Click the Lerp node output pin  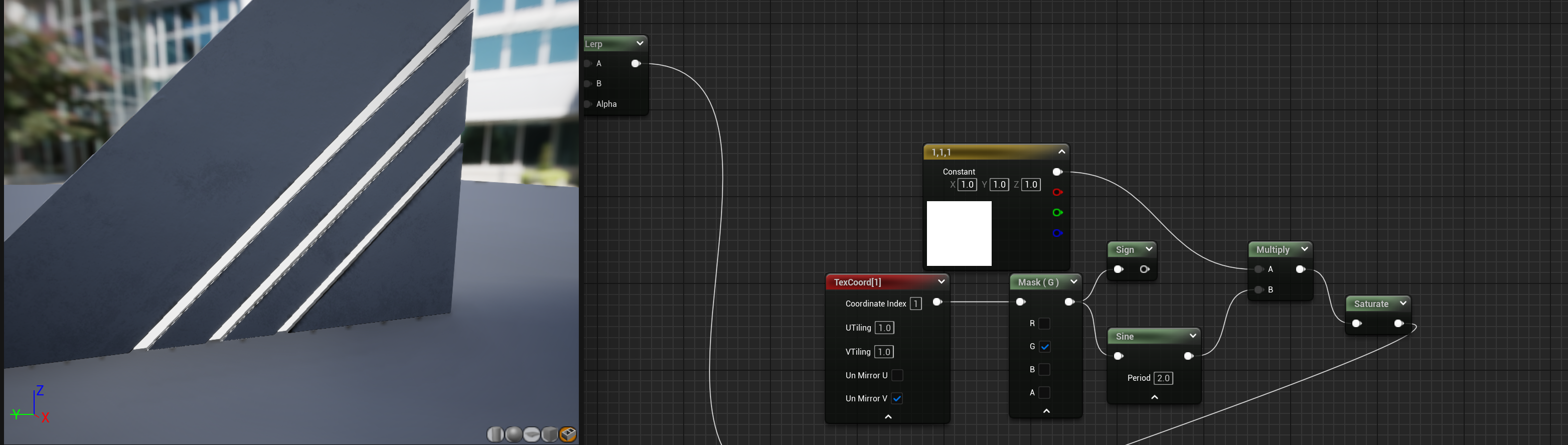636,63
